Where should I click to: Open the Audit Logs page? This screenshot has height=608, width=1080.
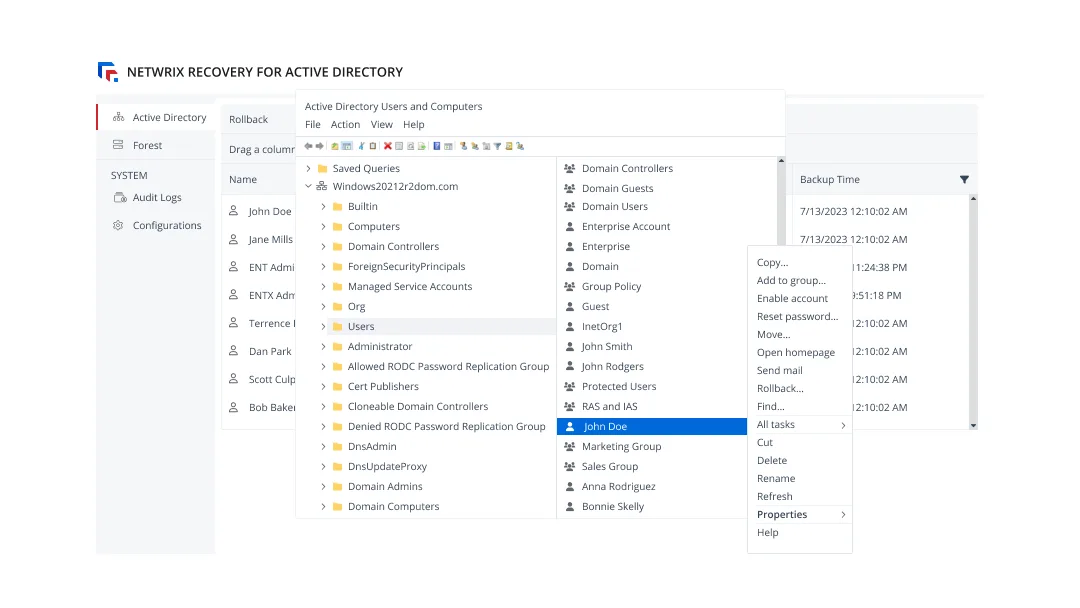point(157,198)
